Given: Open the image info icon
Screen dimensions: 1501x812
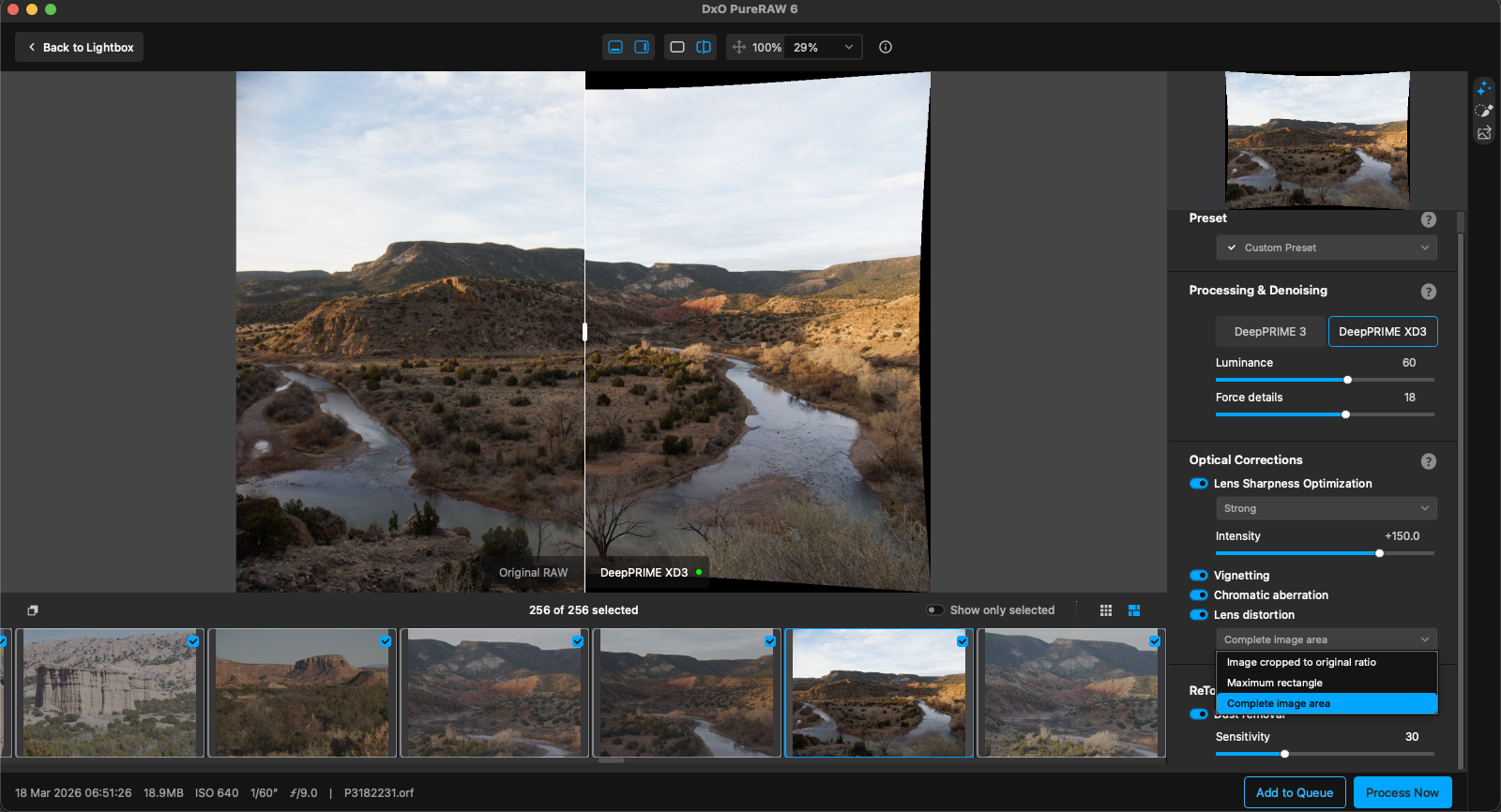Looking at the screenshot, I should click(x=886, y=47).
